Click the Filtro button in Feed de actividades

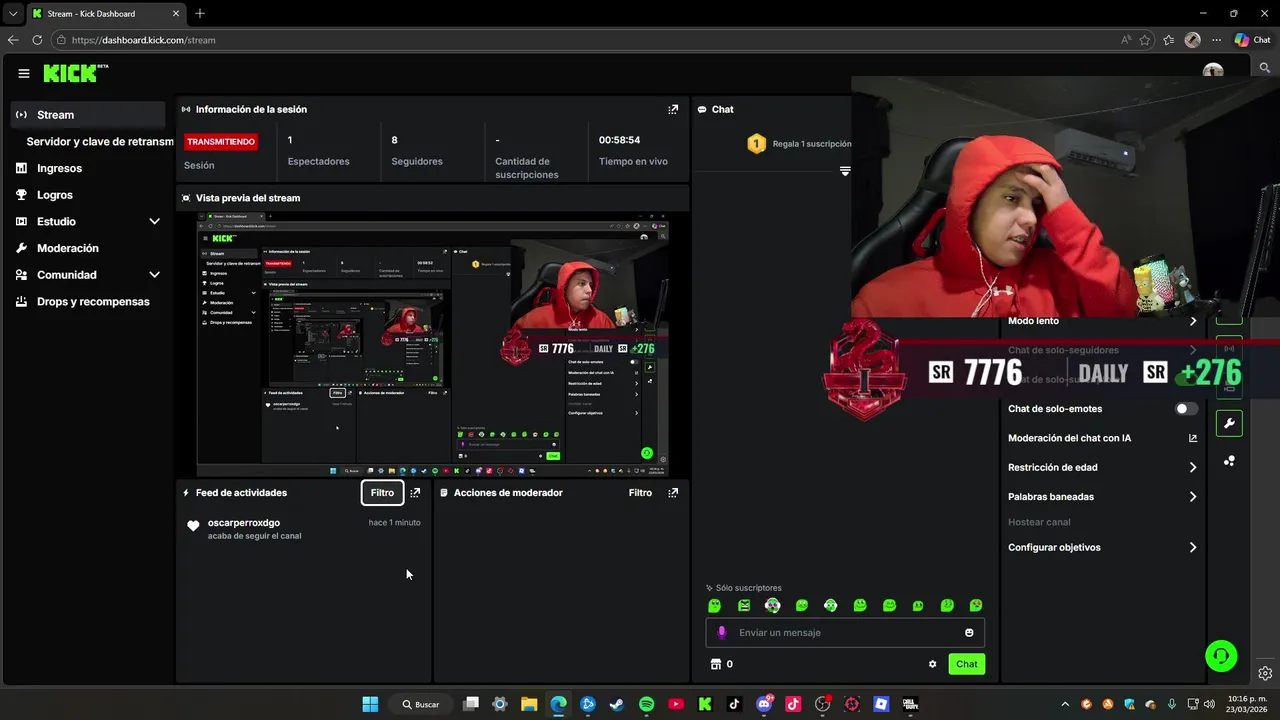[382, 492]
